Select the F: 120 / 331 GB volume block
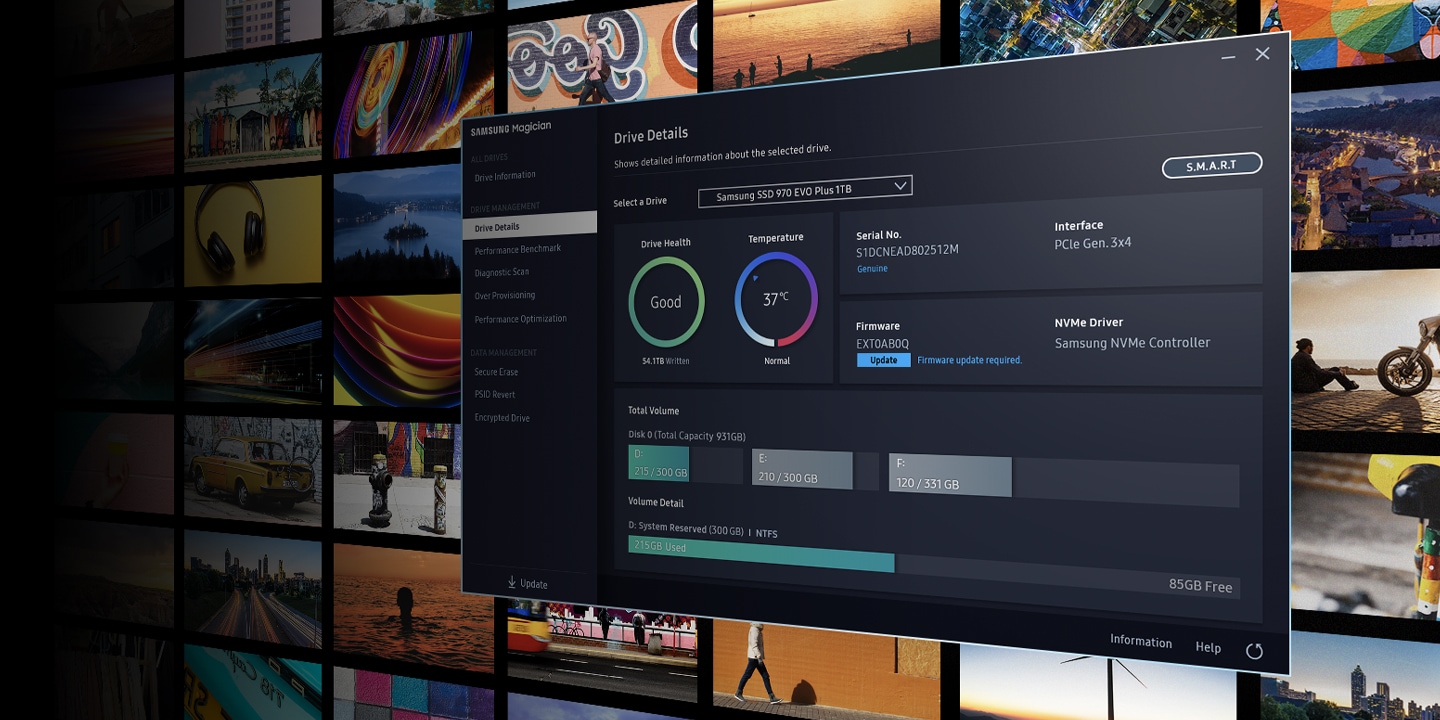The height and width of the screenshot is (720, 1440). click(950, 476)
